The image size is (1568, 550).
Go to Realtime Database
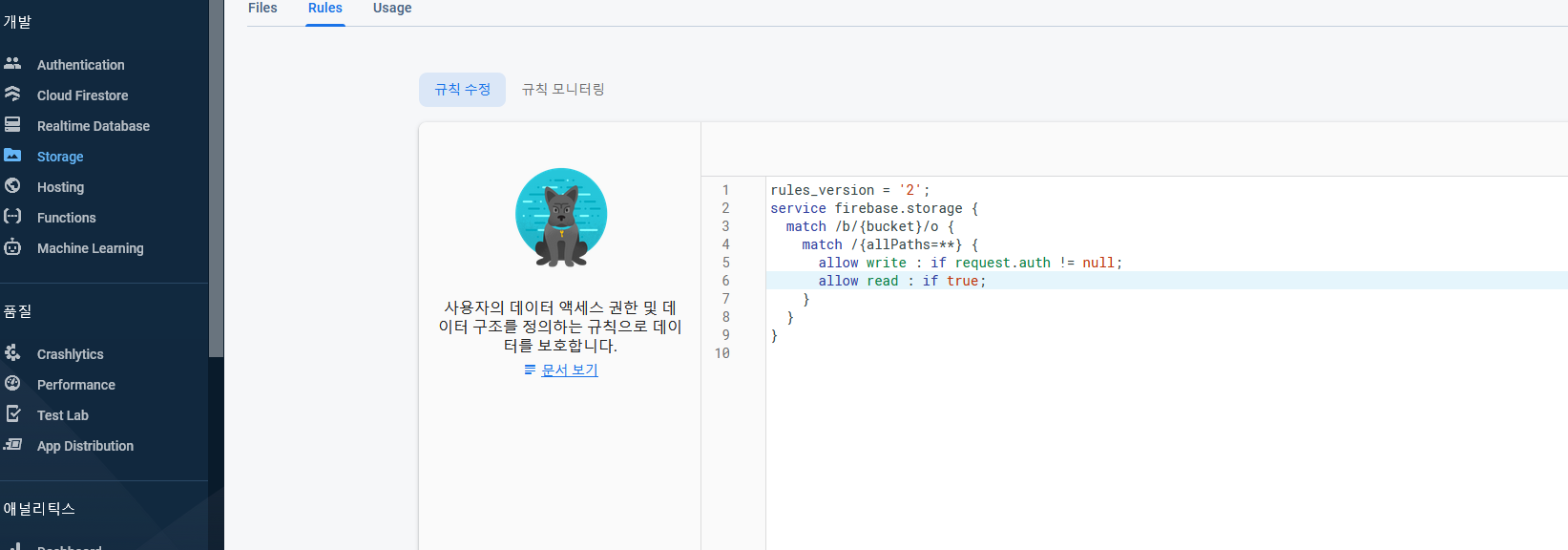pos(94,126)
